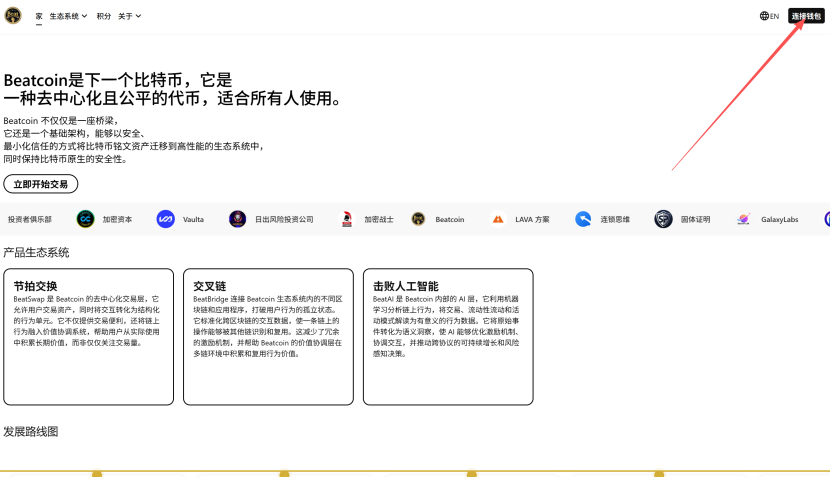Click the 发展路线图 section heading
The height and width of the screenshot is (477, 830).
pyautogui.click(x=31, y=431)
